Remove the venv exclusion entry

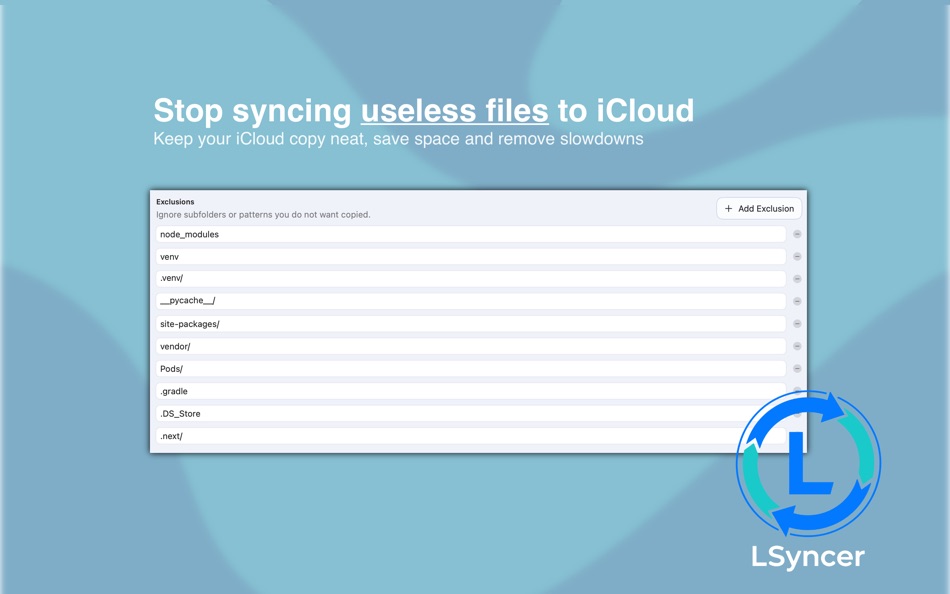pos(797,256)
